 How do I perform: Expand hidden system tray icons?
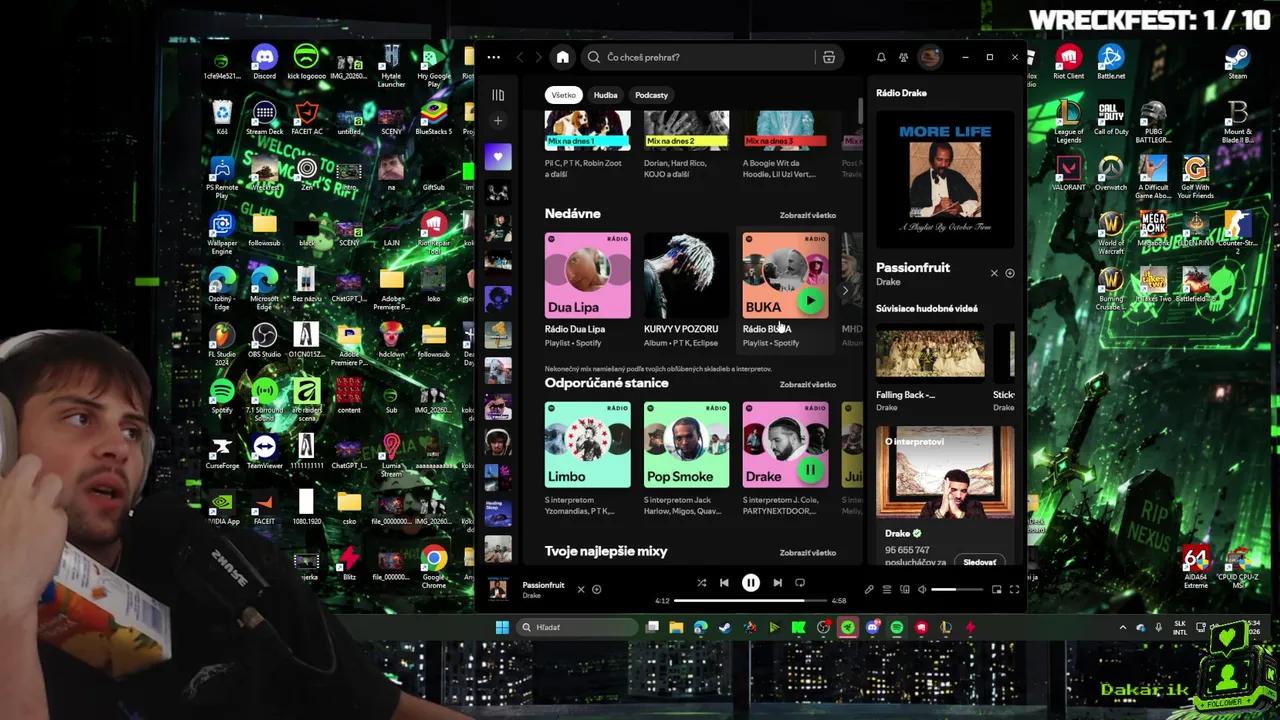(x=1123, y=628)
